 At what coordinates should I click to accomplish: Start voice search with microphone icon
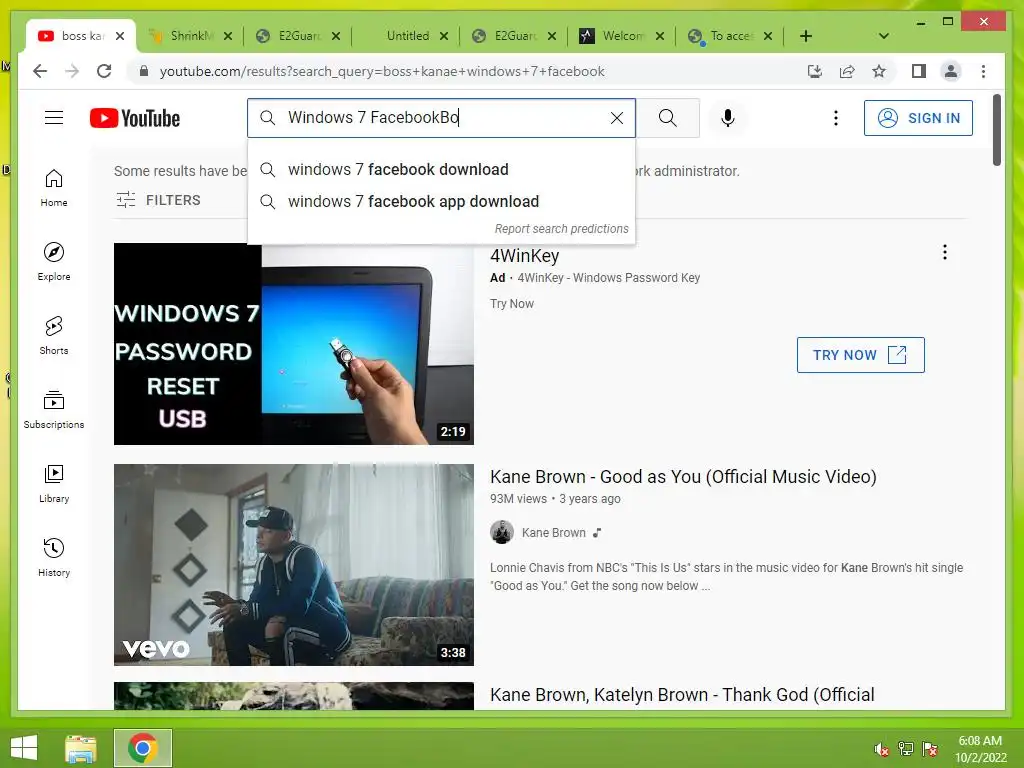click(728, 118)
